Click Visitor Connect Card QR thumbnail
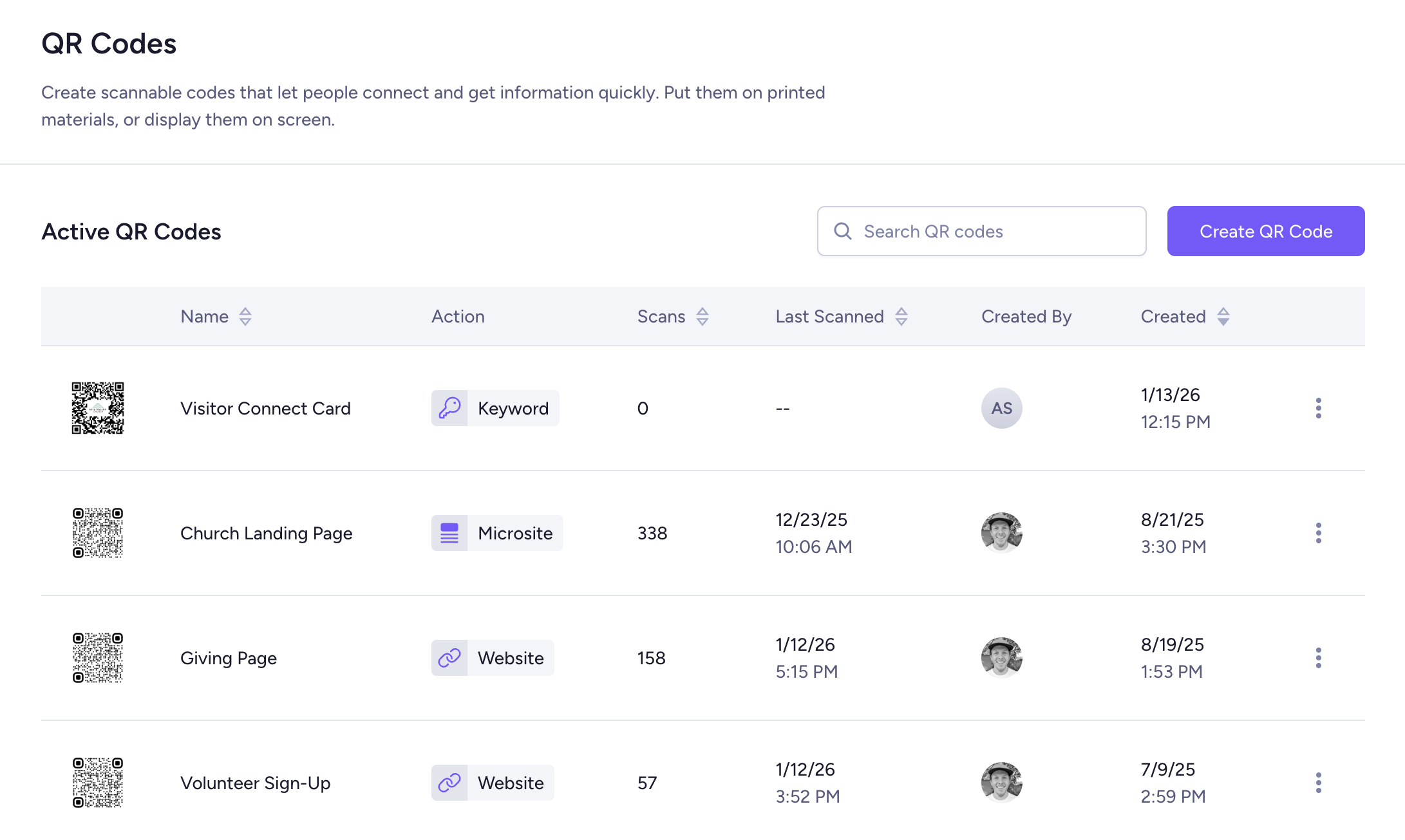1405x840 pixels. coord(98,408)
